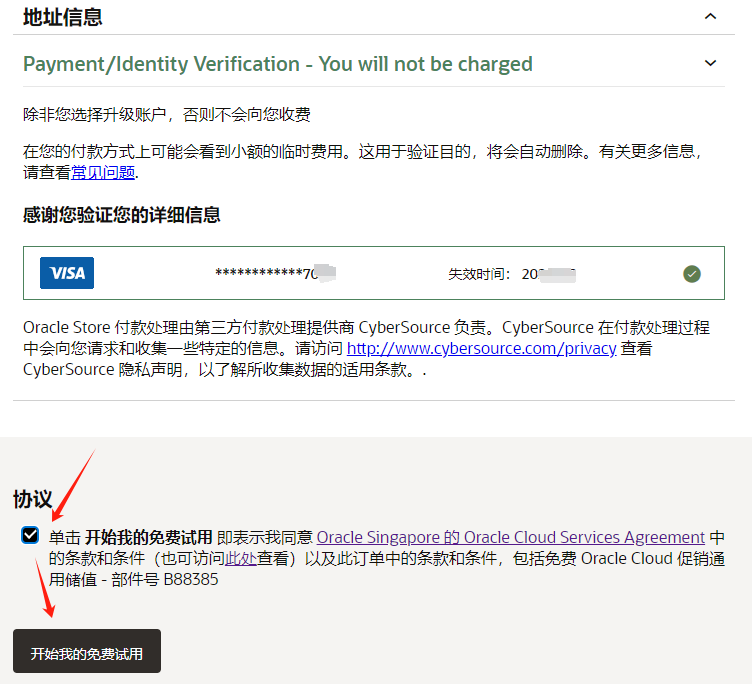This screenshot has width=752, height=684.
Task: Click the 地址信息 heading
Action: click(x=63, y=17)
